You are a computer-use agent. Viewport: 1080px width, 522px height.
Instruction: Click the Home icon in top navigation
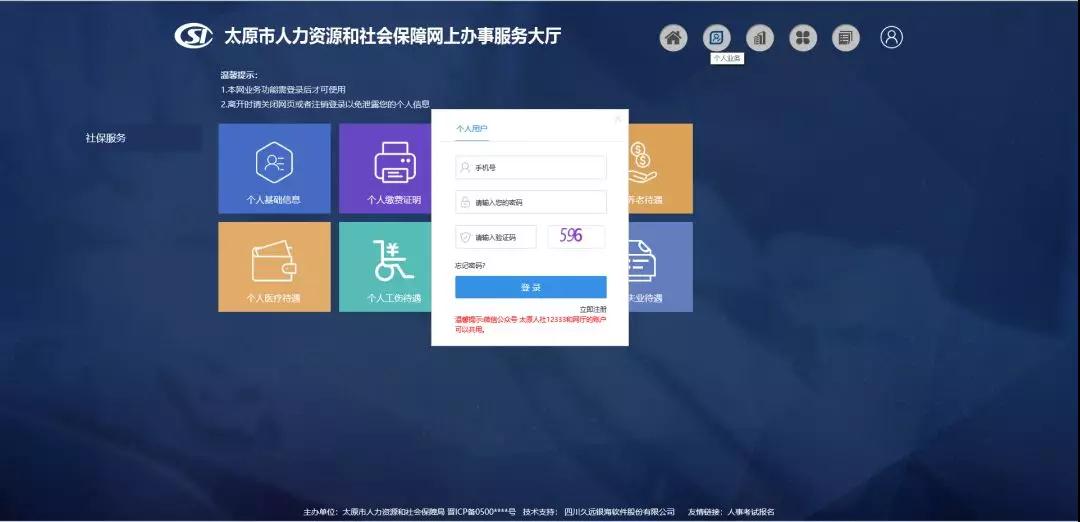(674, 38)
